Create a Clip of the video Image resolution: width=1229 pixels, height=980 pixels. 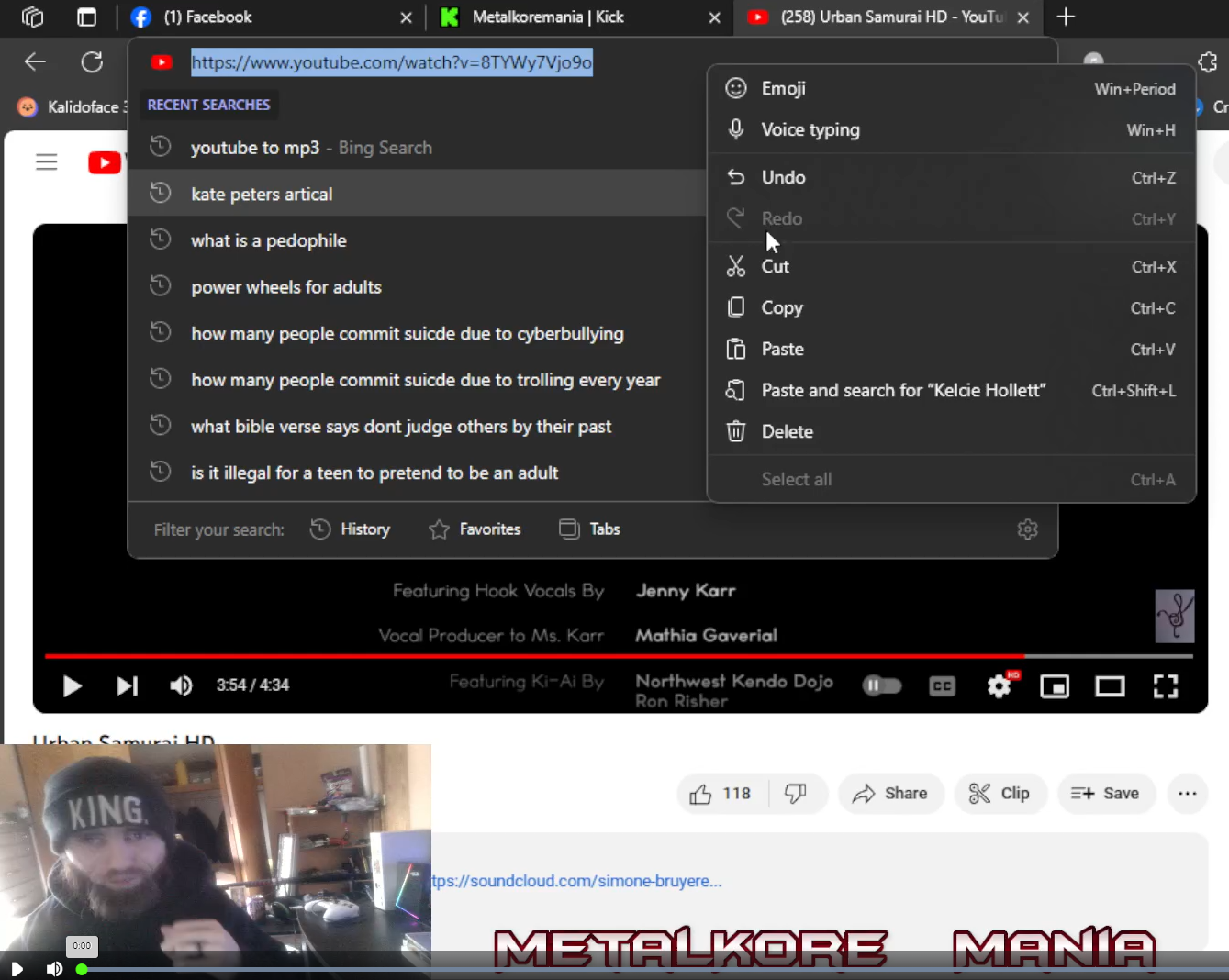pos(1000,794)
